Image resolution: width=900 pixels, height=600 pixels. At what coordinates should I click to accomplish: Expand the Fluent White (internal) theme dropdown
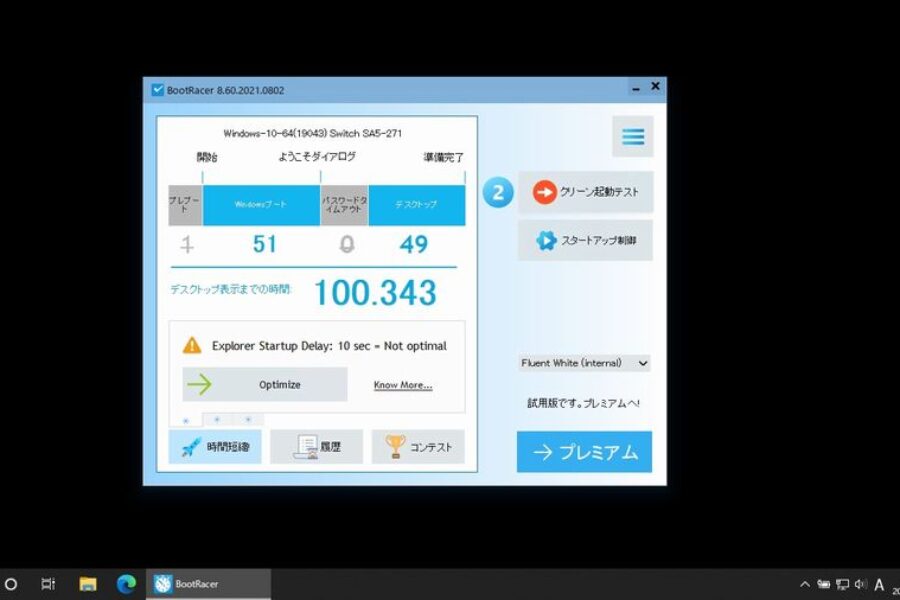pos(584,363)
